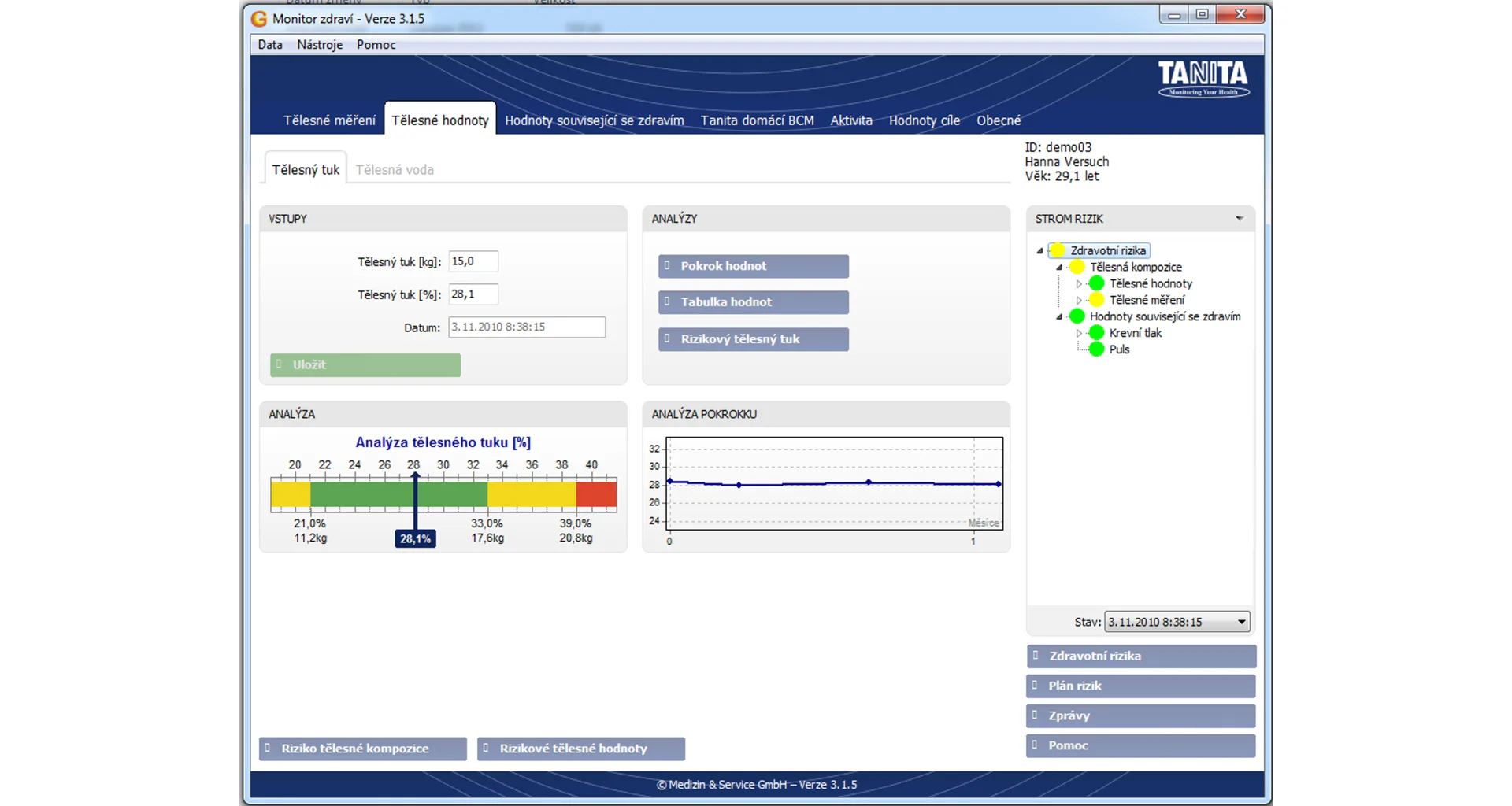The height and width of the screenshot is (806, 1512).
Task: Switch to the Tělesná voda tab
Action: pos(395,170)
